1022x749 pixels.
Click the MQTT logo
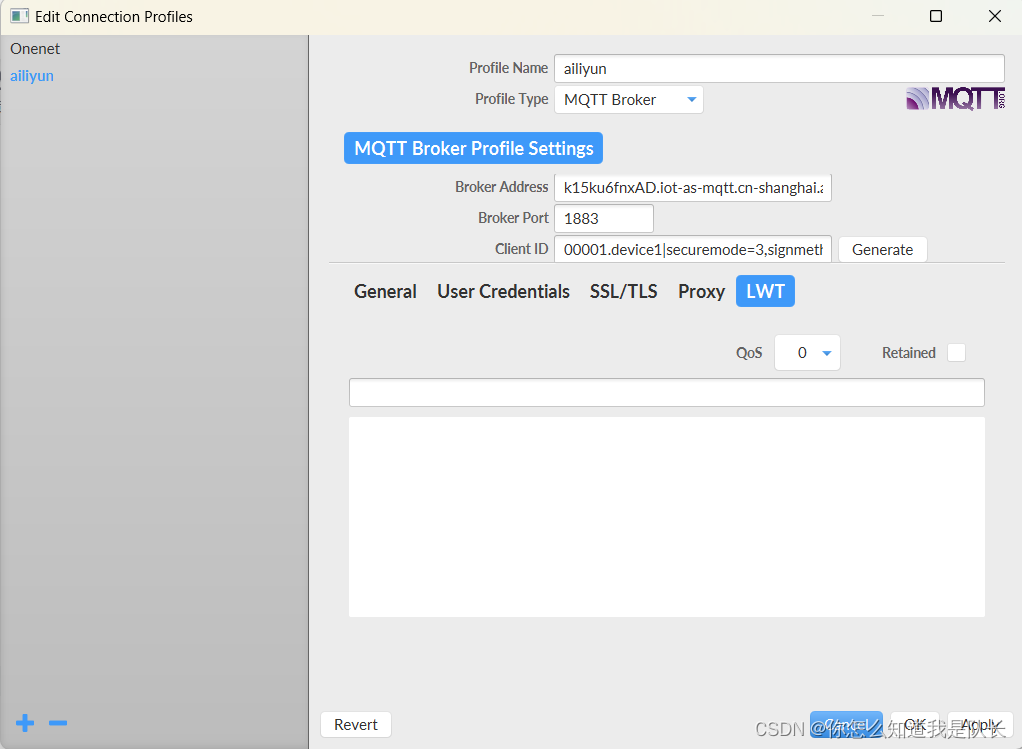pyautogui.click(x=954, y=98)
